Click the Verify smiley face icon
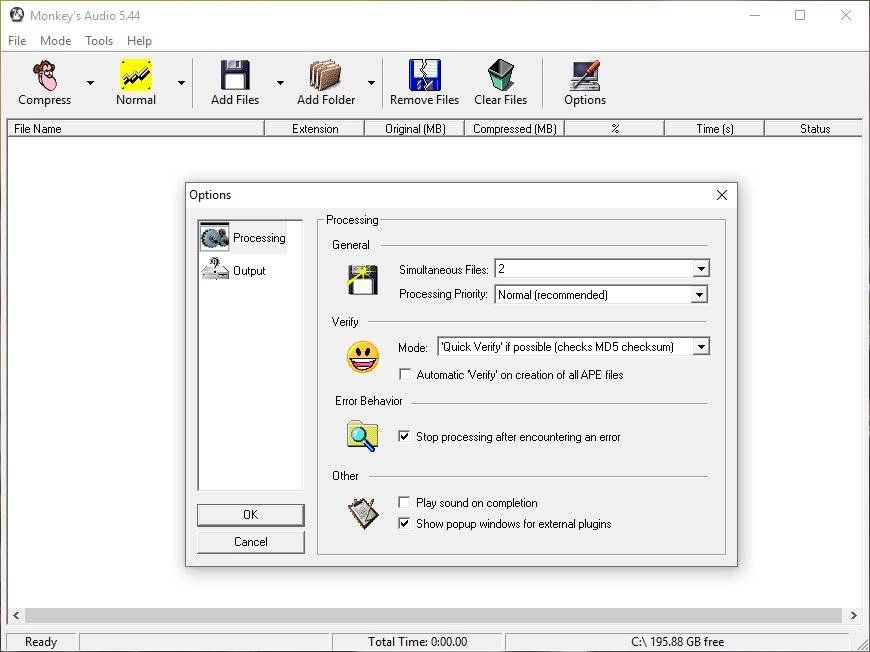Viewport: 870px width, 652px height. [363, 357]
